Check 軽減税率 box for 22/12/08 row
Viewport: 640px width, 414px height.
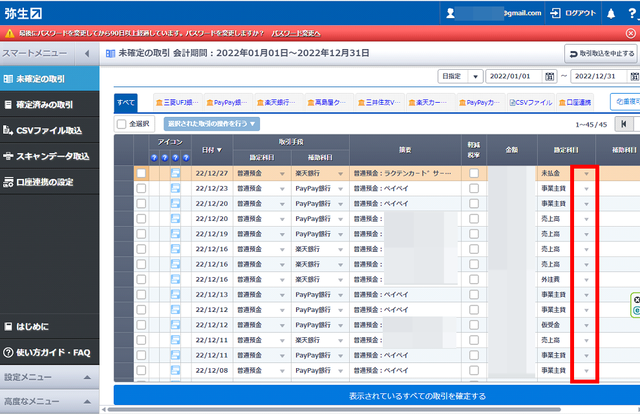pos(474,370)
